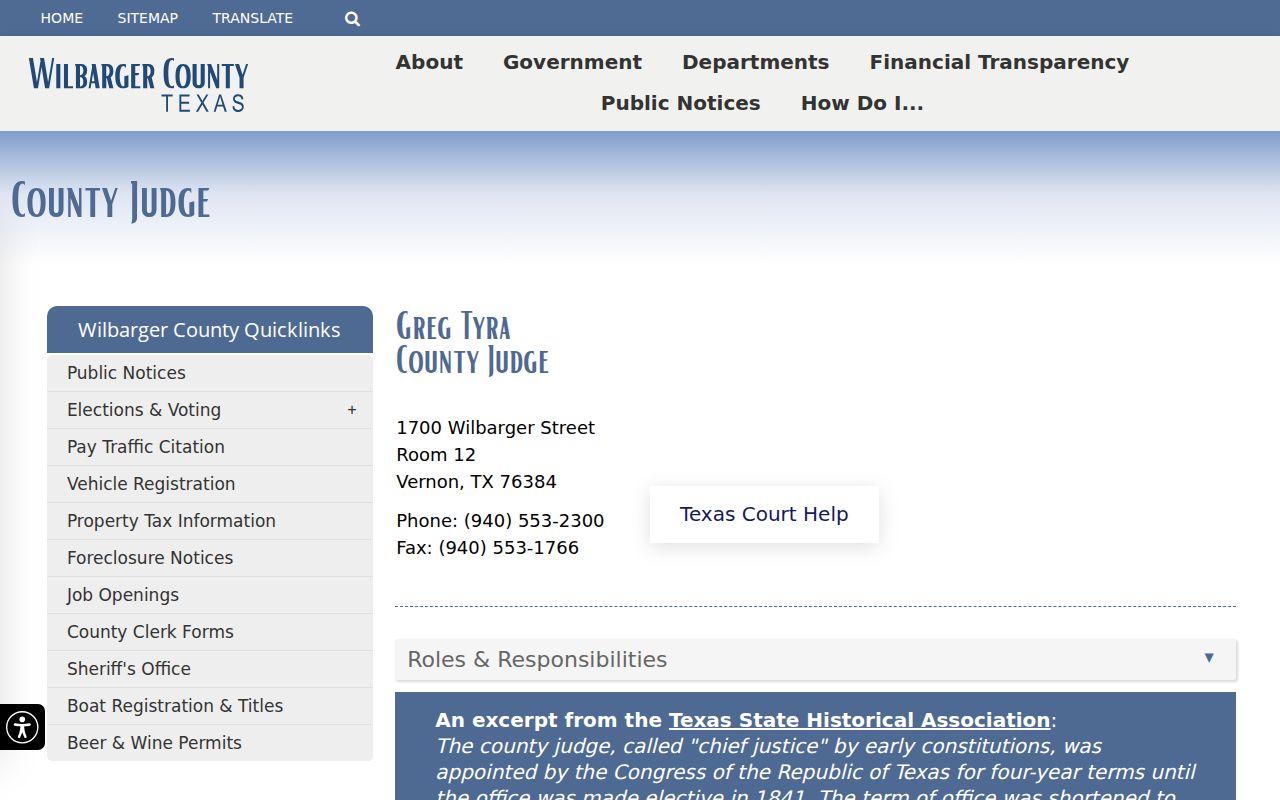Click the phone number (940) 553-2300
This screenshot has height=800, width=1280.
pos(534,521)
